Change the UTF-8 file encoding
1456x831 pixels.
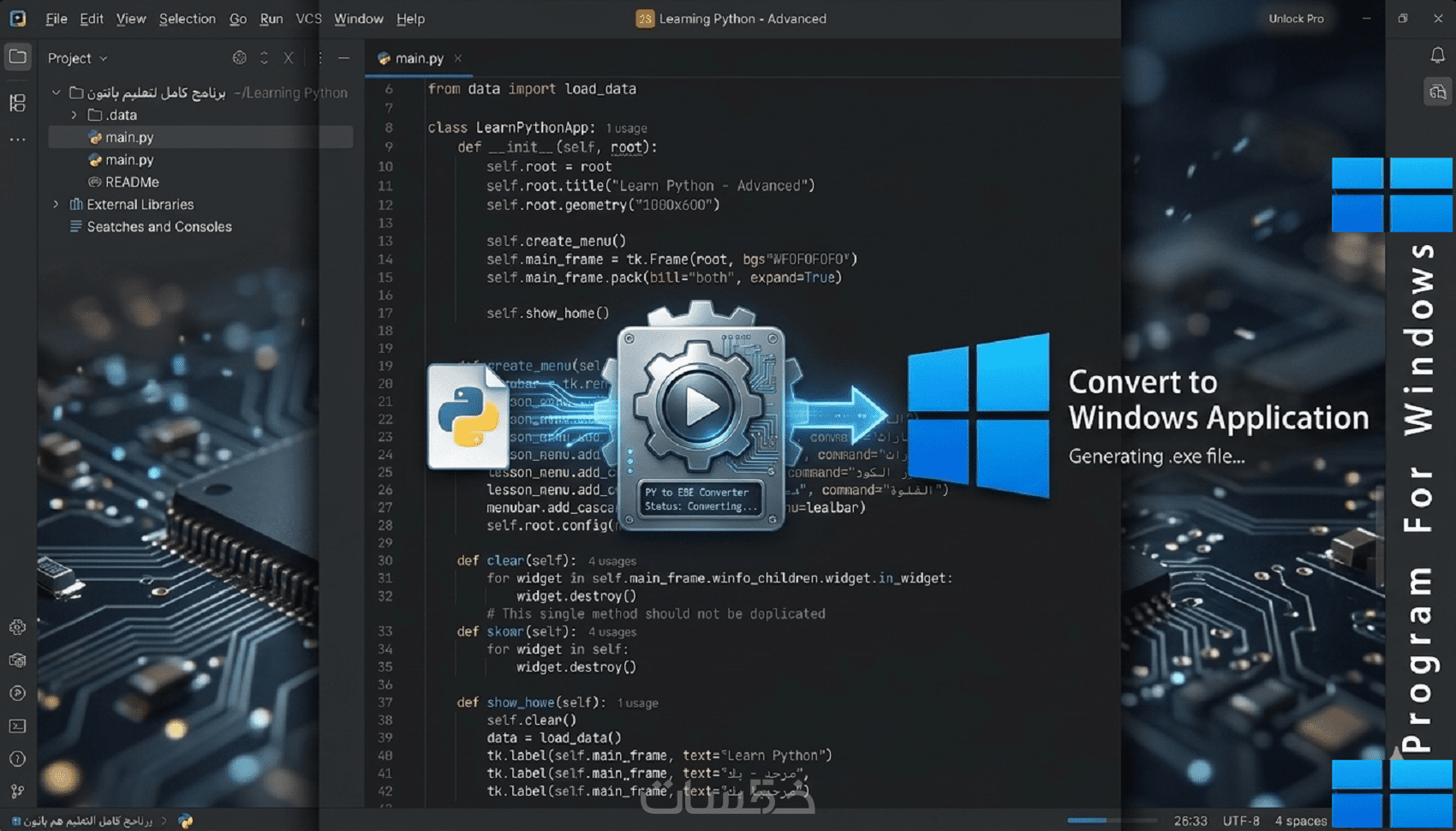[1241, 821]
